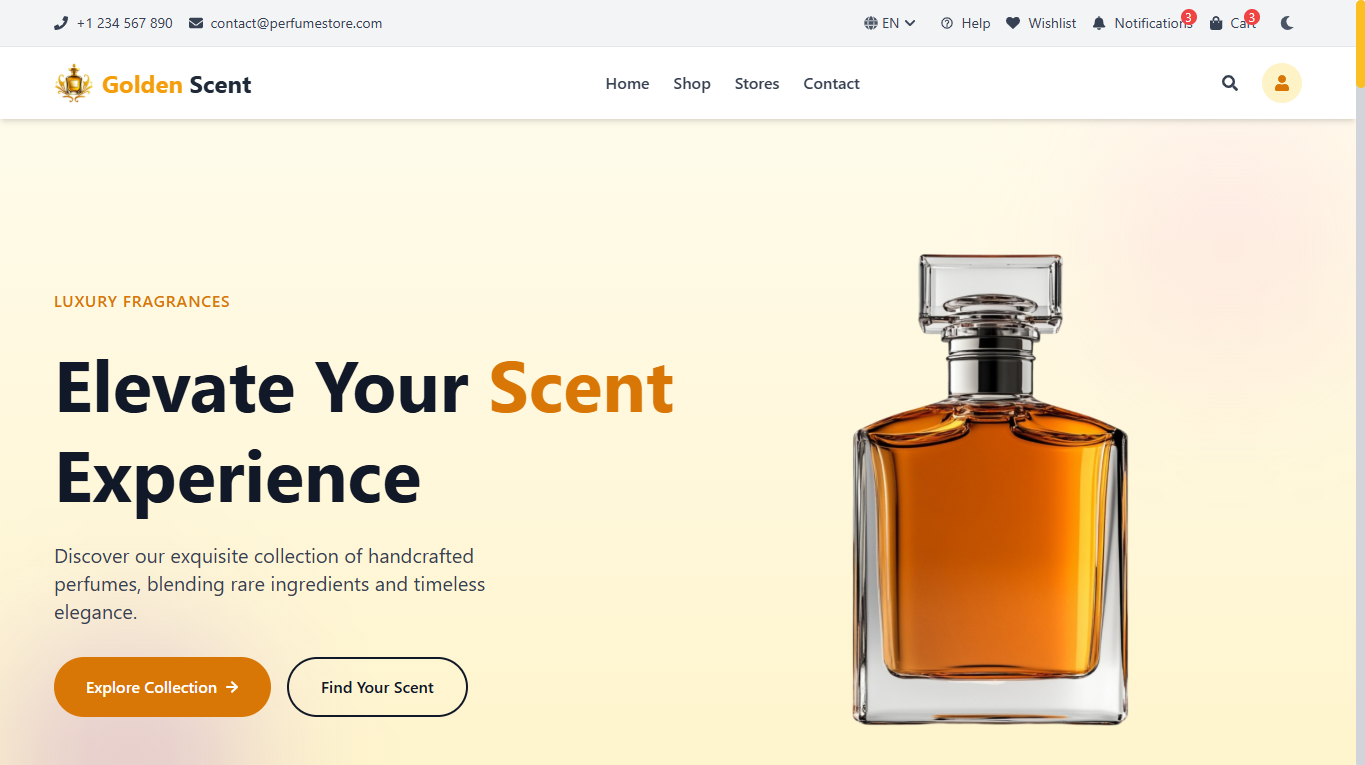
Task: Click the search magnifier icon
Action: (x=1230, y=84)
